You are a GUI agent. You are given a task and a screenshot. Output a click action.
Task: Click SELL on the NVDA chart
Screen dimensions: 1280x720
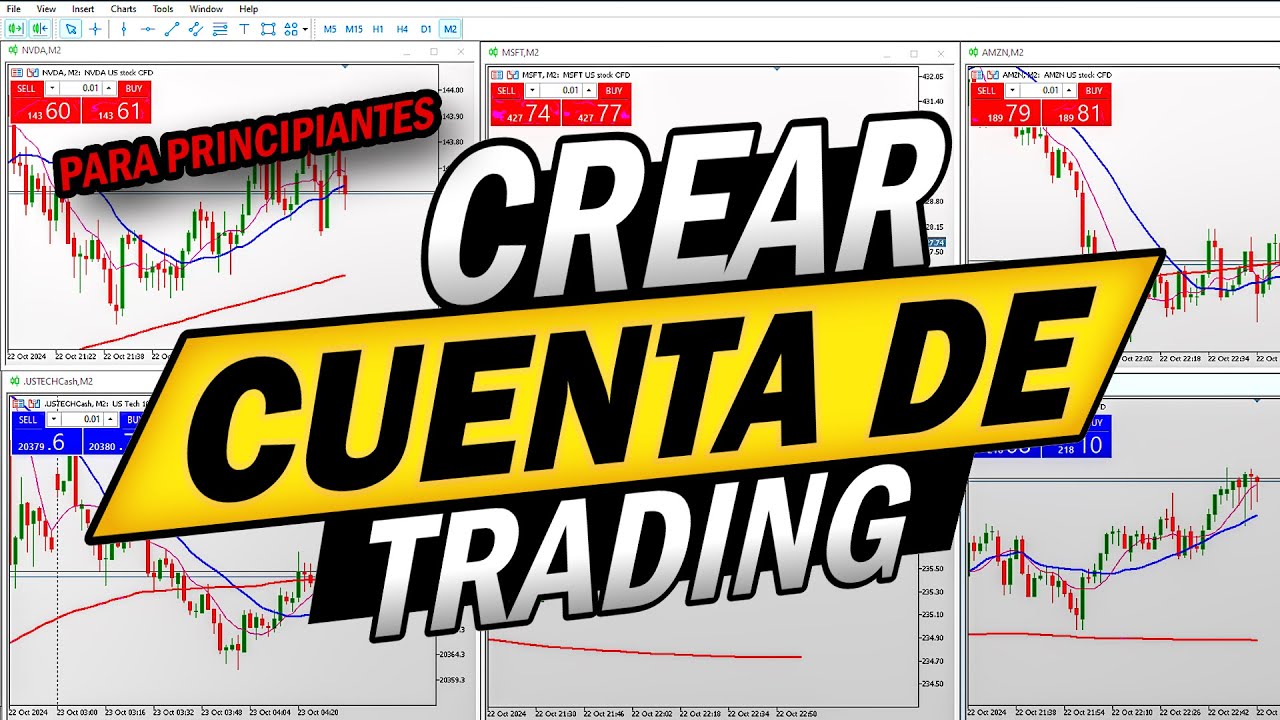click(x=27, y=89)
